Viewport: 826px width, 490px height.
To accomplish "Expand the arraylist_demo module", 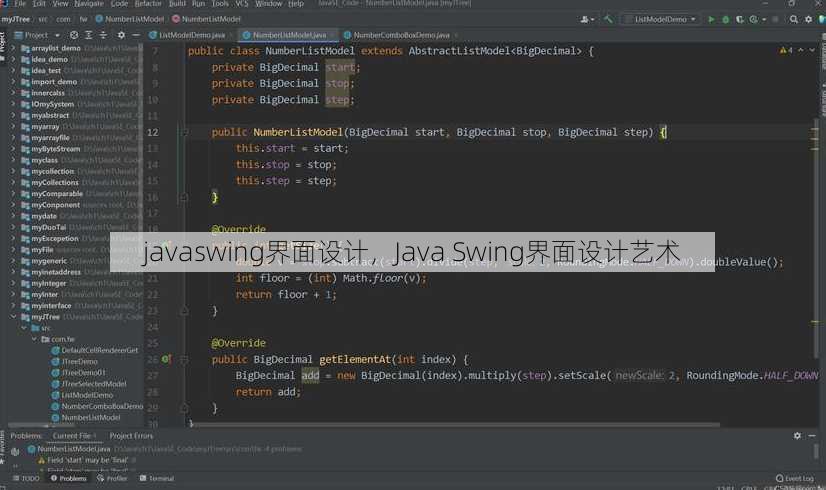I will [x=13, y=48].
